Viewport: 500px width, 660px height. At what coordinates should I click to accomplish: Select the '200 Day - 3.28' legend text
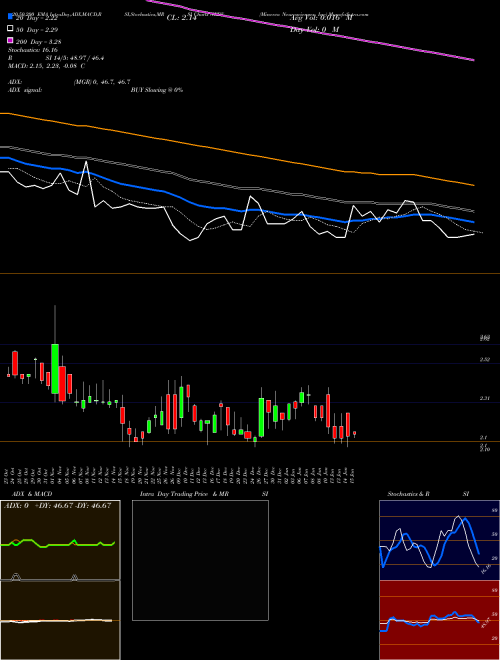(39, 42)
